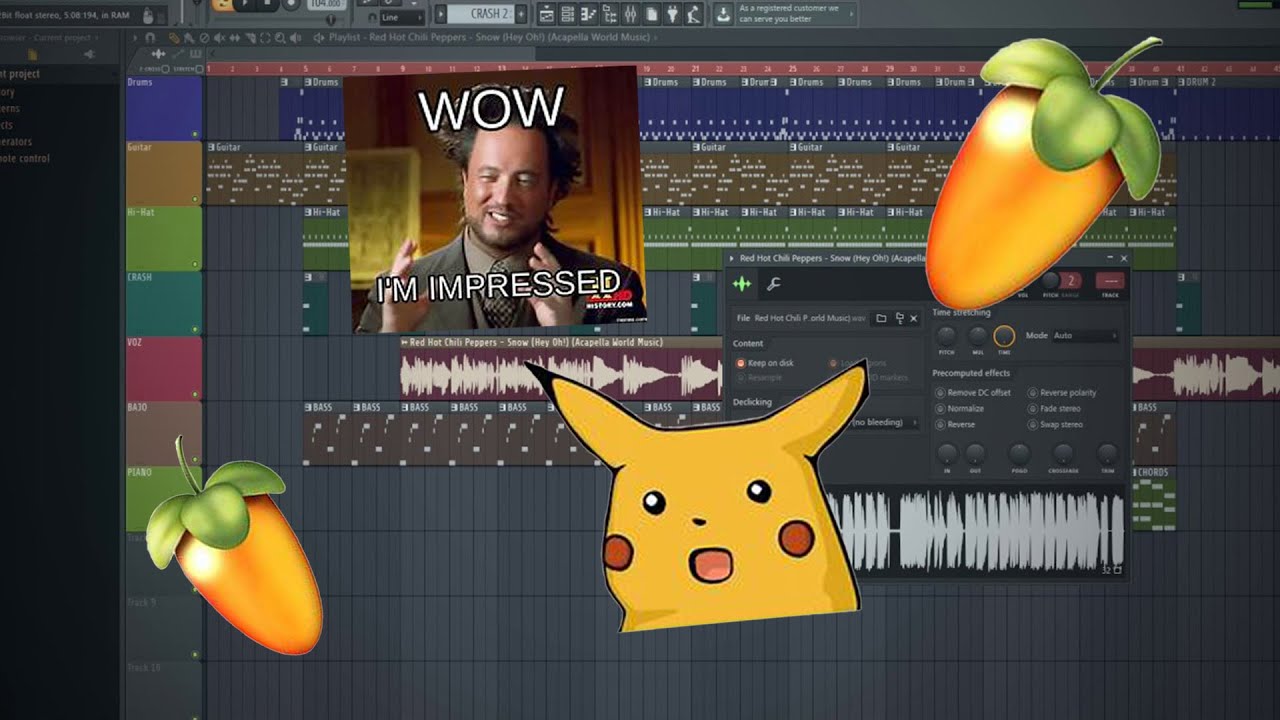
Task: Open the wrench settings tab in sampler
Action: (x=774, y=284)
